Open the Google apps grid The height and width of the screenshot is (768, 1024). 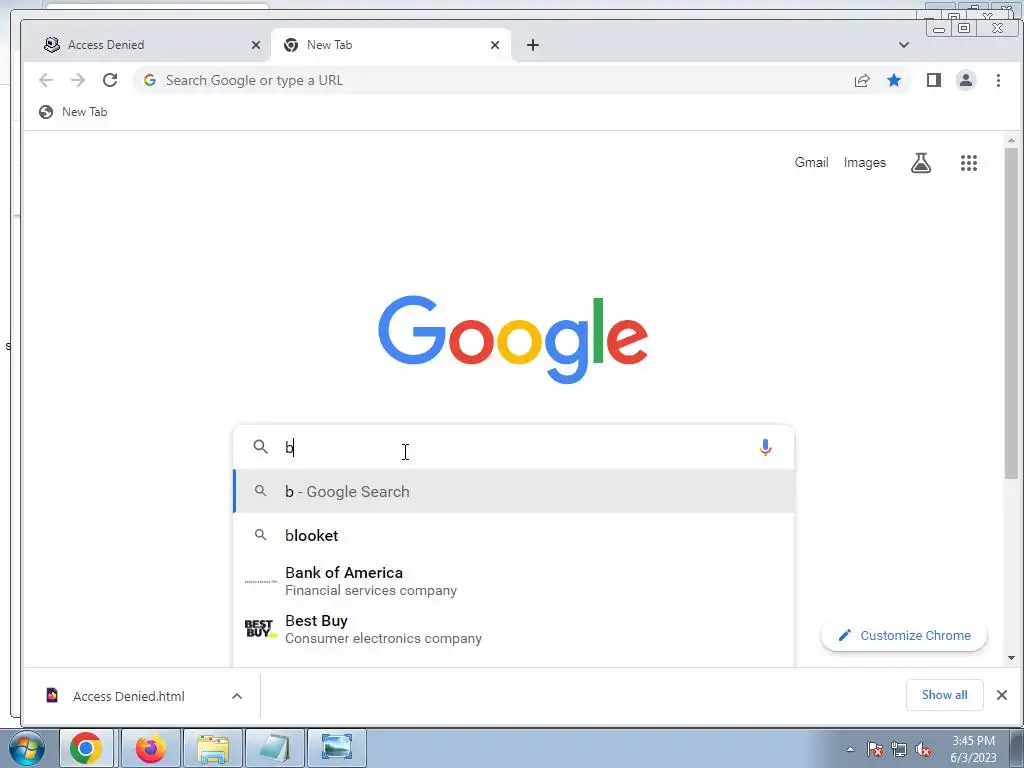pyautogui.click(x=969, y=163)
